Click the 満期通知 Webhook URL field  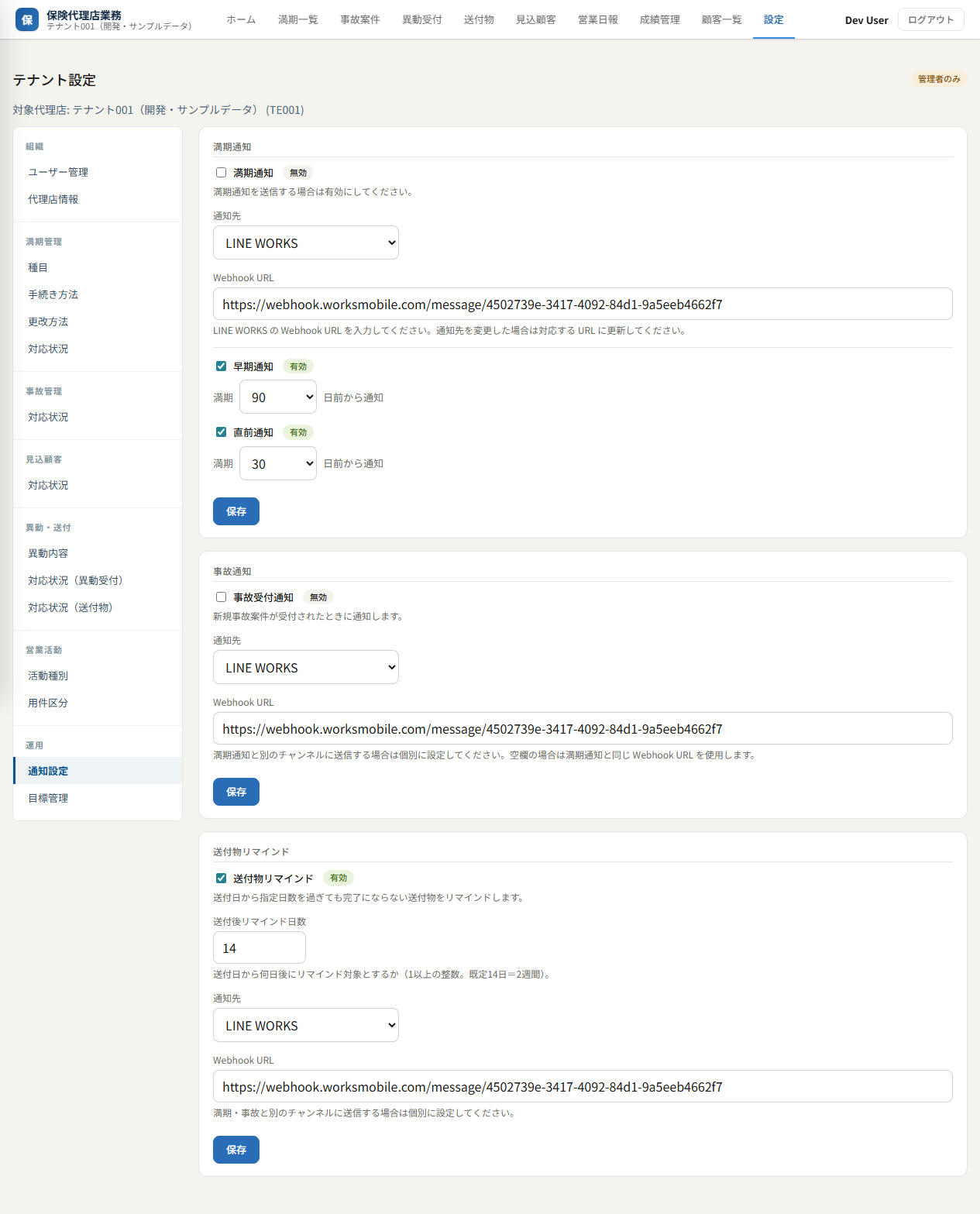click(583, 304)
